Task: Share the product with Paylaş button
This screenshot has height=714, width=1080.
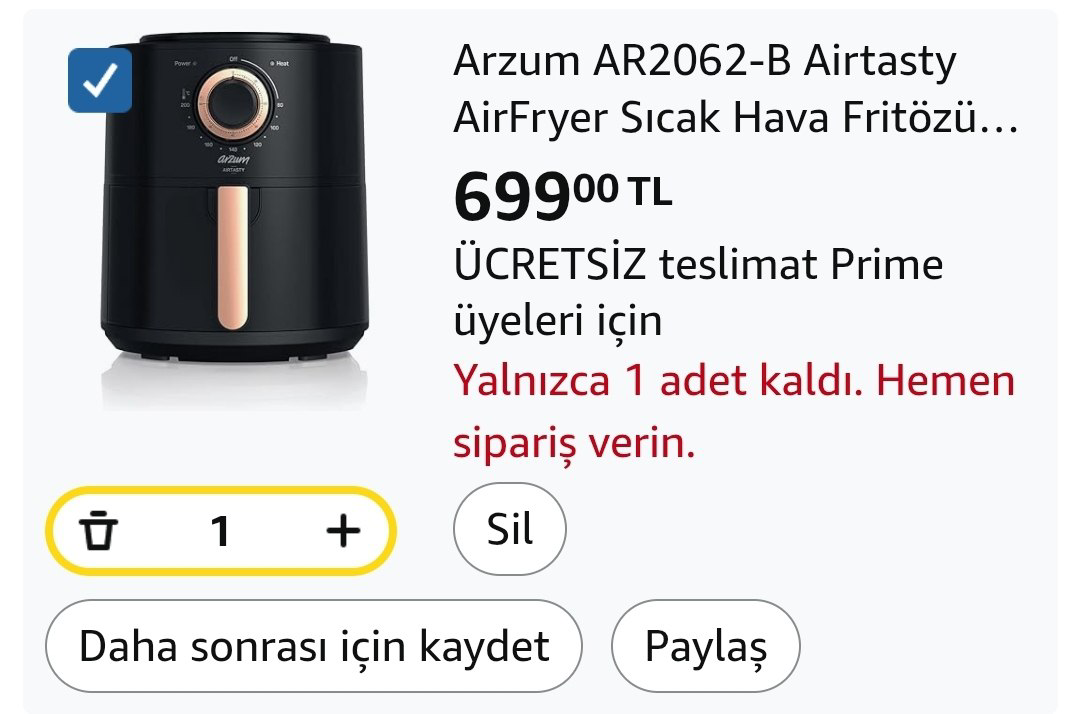Action: click(x=705, y=646)
